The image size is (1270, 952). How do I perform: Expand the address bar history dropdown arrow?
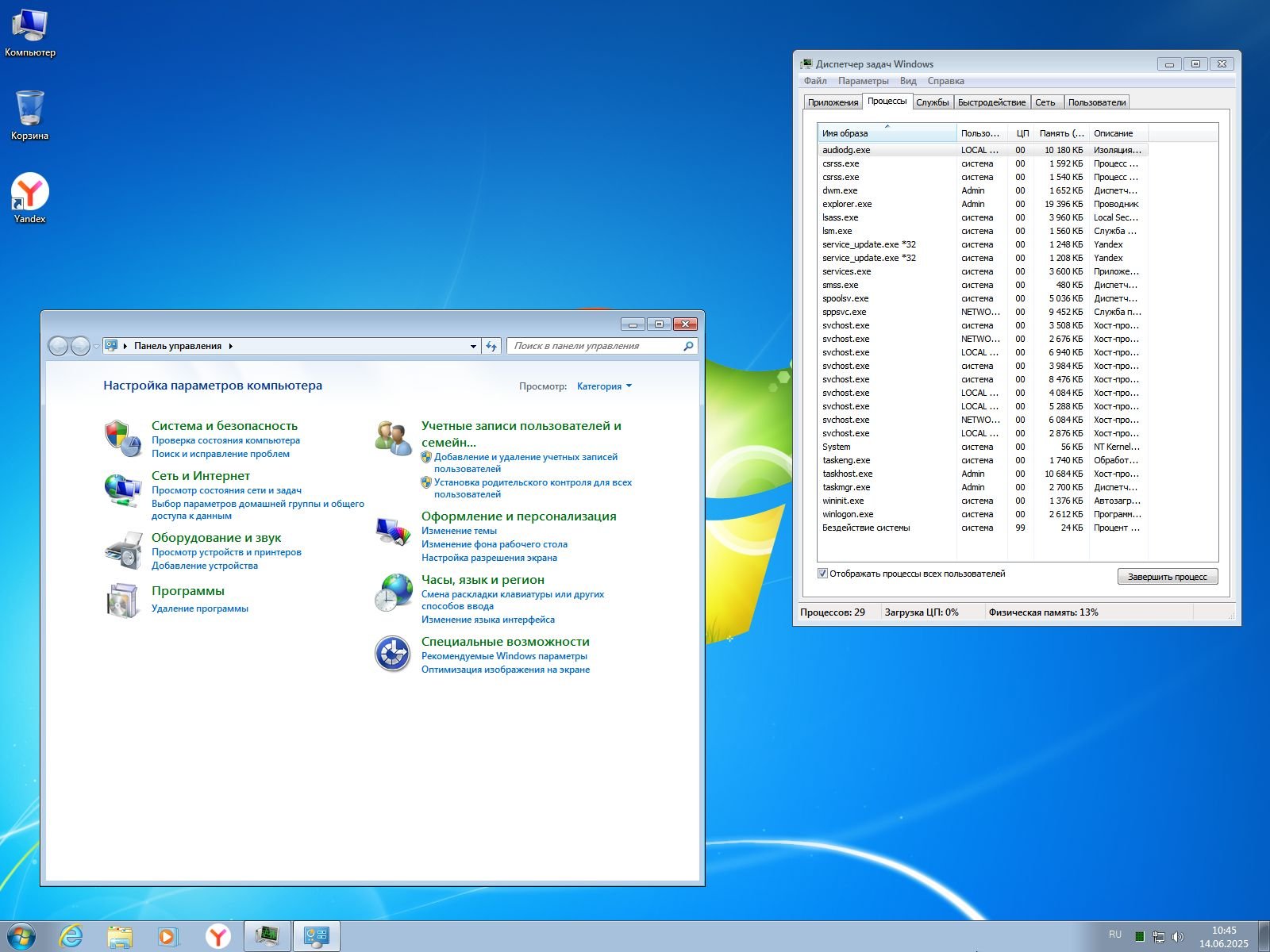473,346
